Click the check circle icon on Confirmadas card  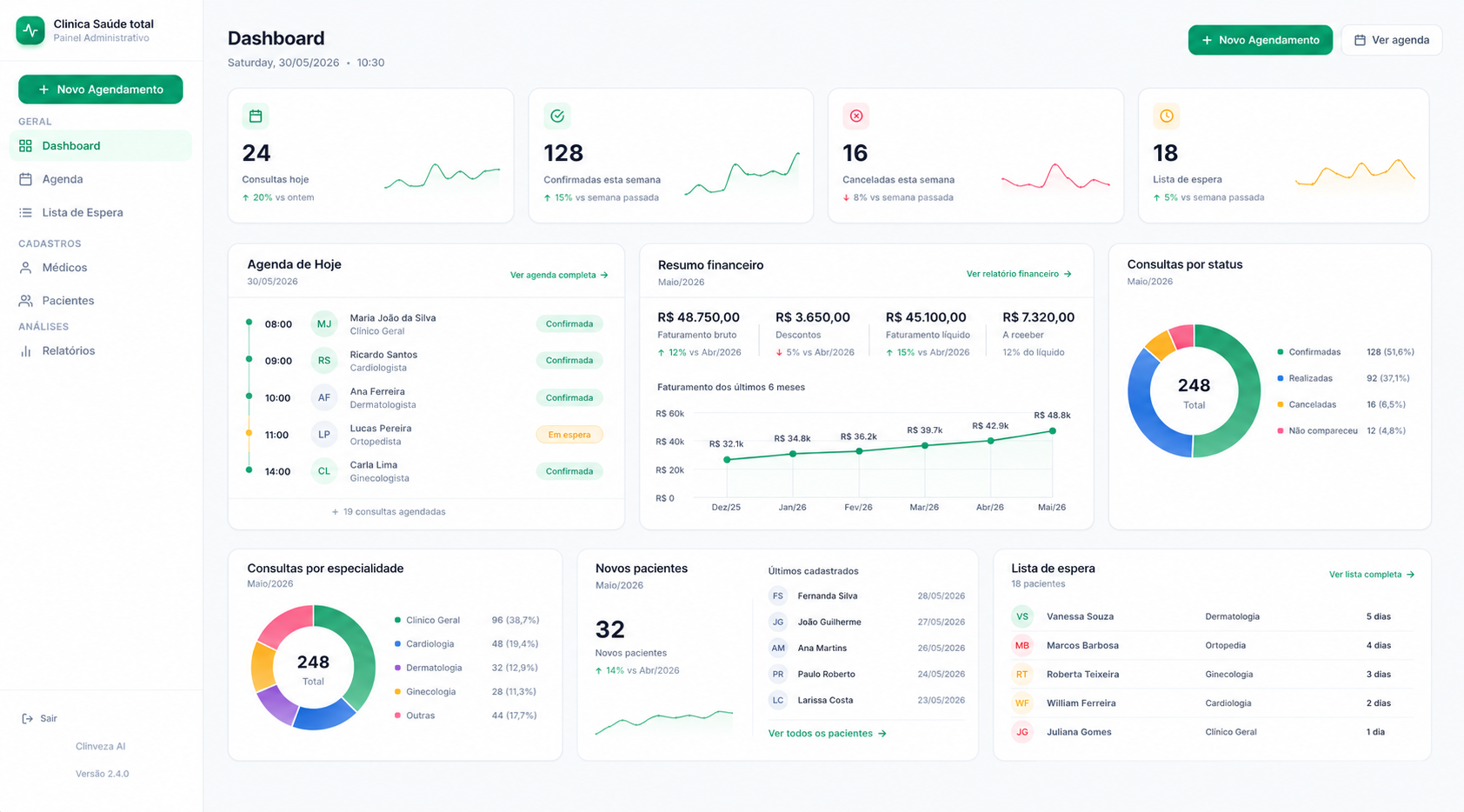pos(557,116)
